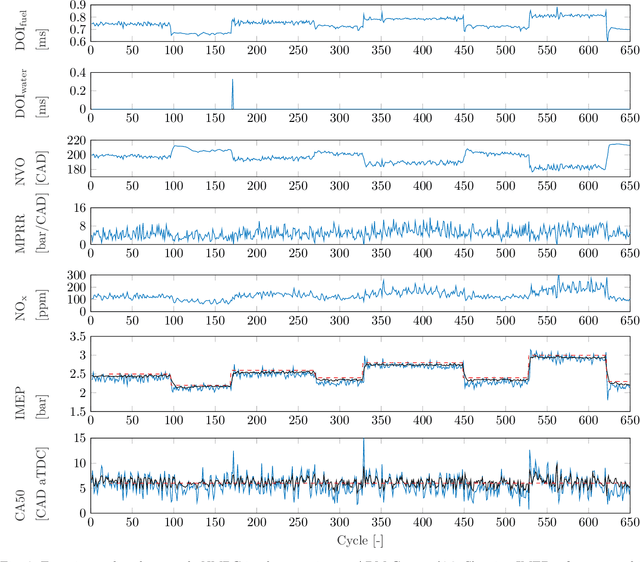This screenshot has height=562, width=640.
Task: Click x-tick 550 below the MPRR plot
Action: click(547, 253)
